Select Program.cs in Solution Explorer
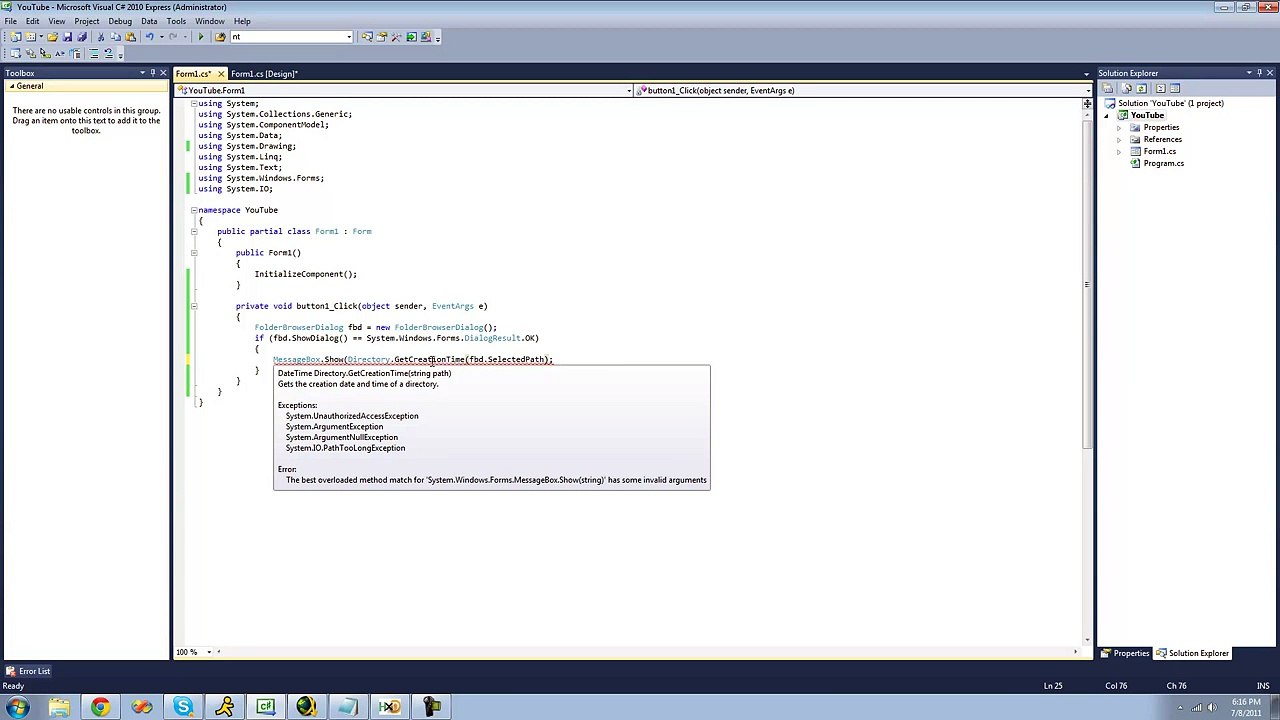This screenshot has width=1280, height=720. (1163, 164)
